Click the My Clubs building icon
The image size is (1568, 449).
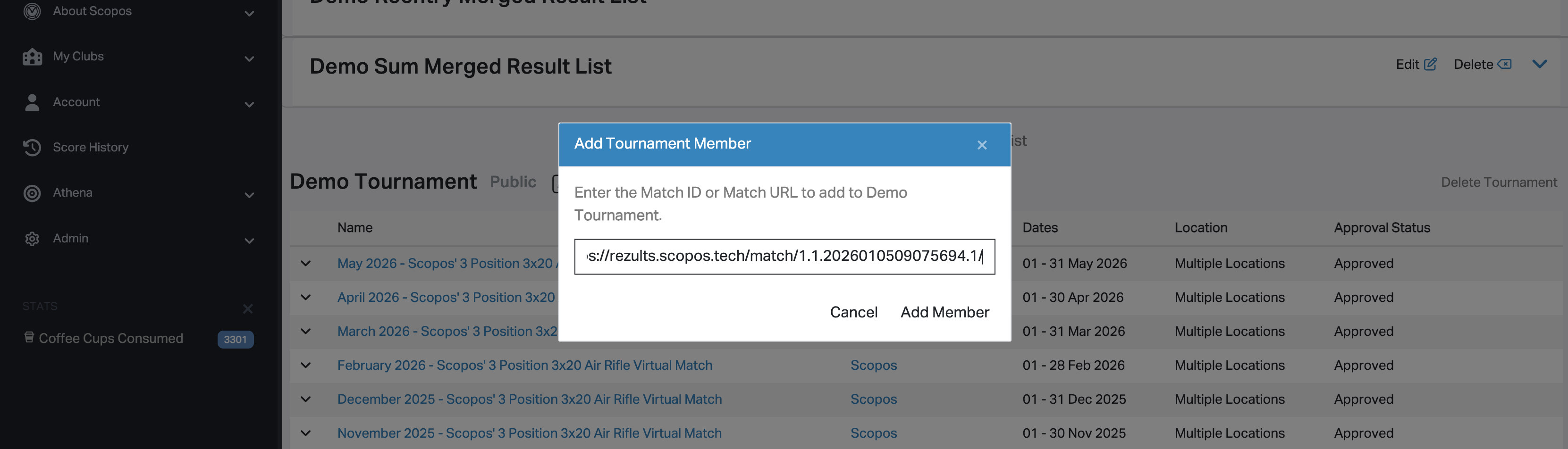click(x=32, y=57)
